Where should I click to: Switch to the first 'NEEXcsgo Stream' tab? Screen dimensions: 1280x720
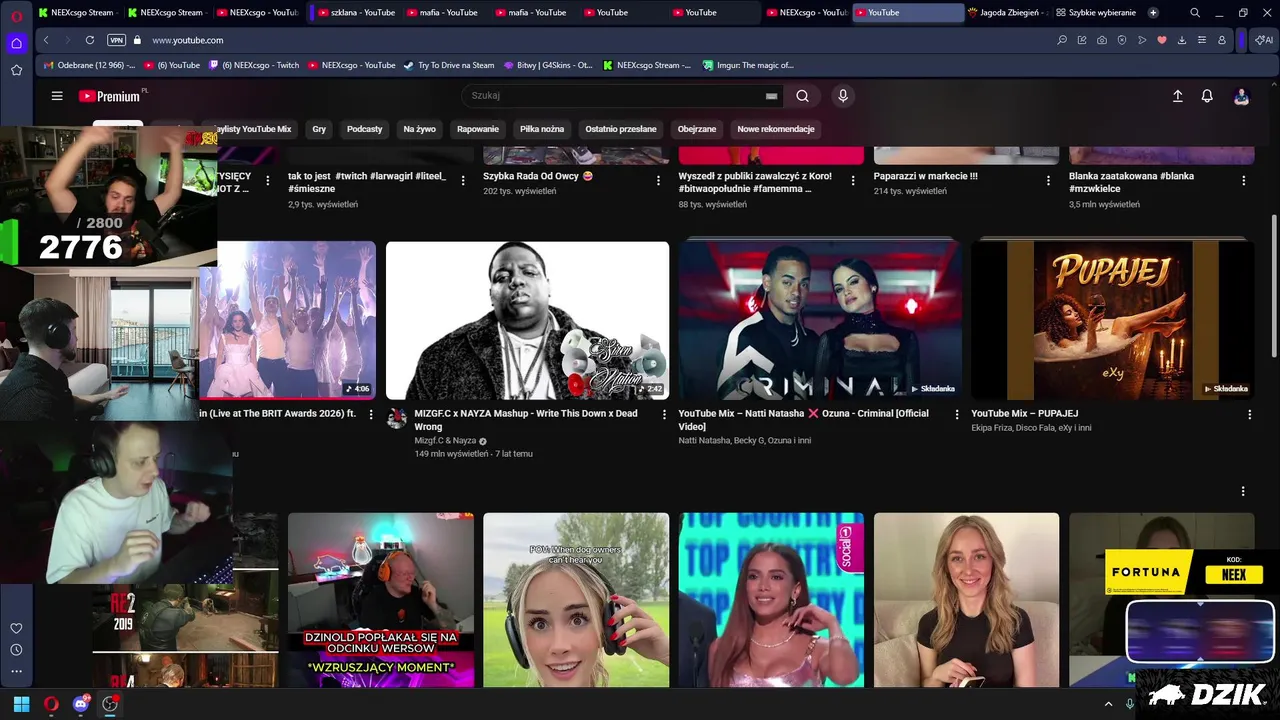coord(78,13)
